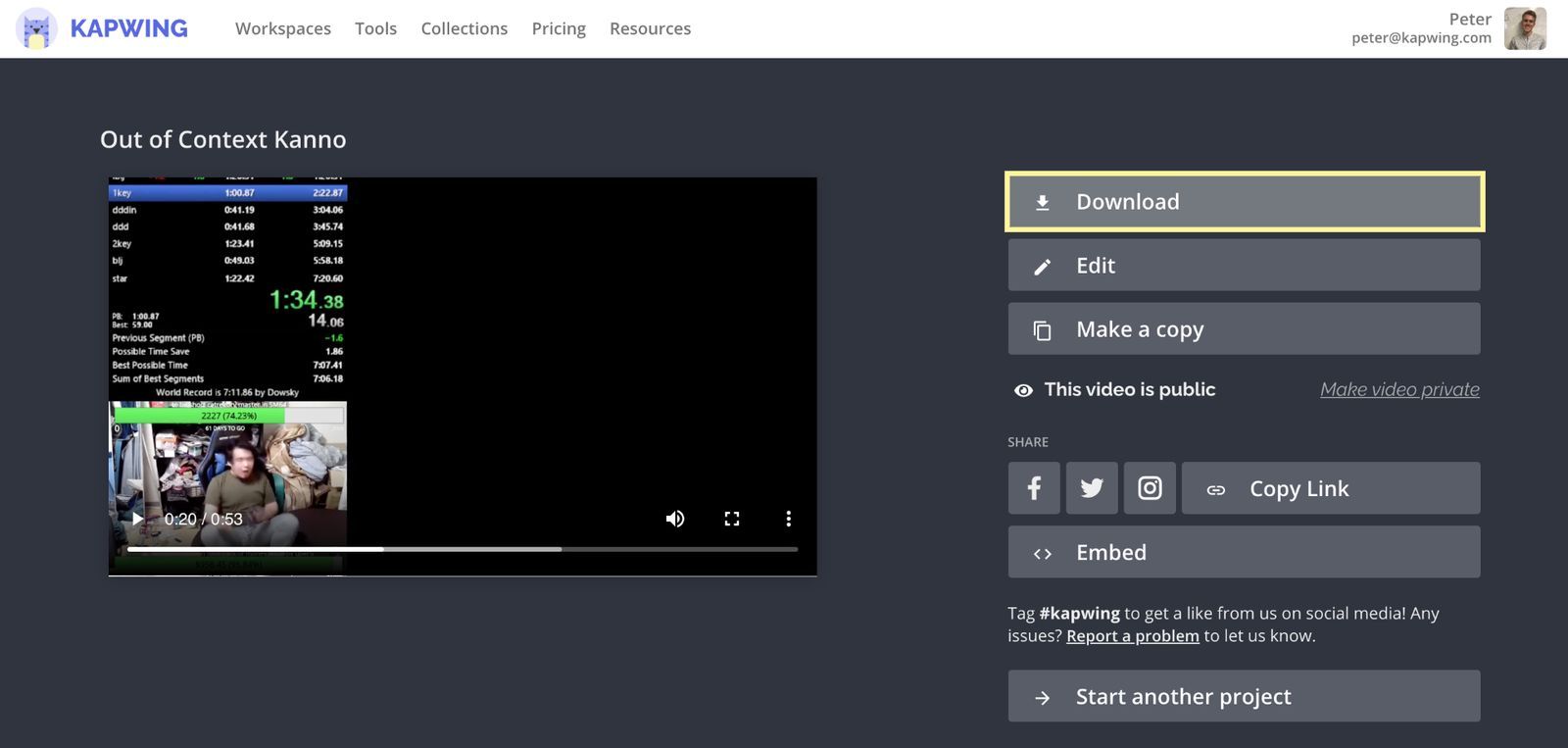The width and height of the screenshot is (1568, 748).
Task: Open video player more options menu
Action: (788, 519)
